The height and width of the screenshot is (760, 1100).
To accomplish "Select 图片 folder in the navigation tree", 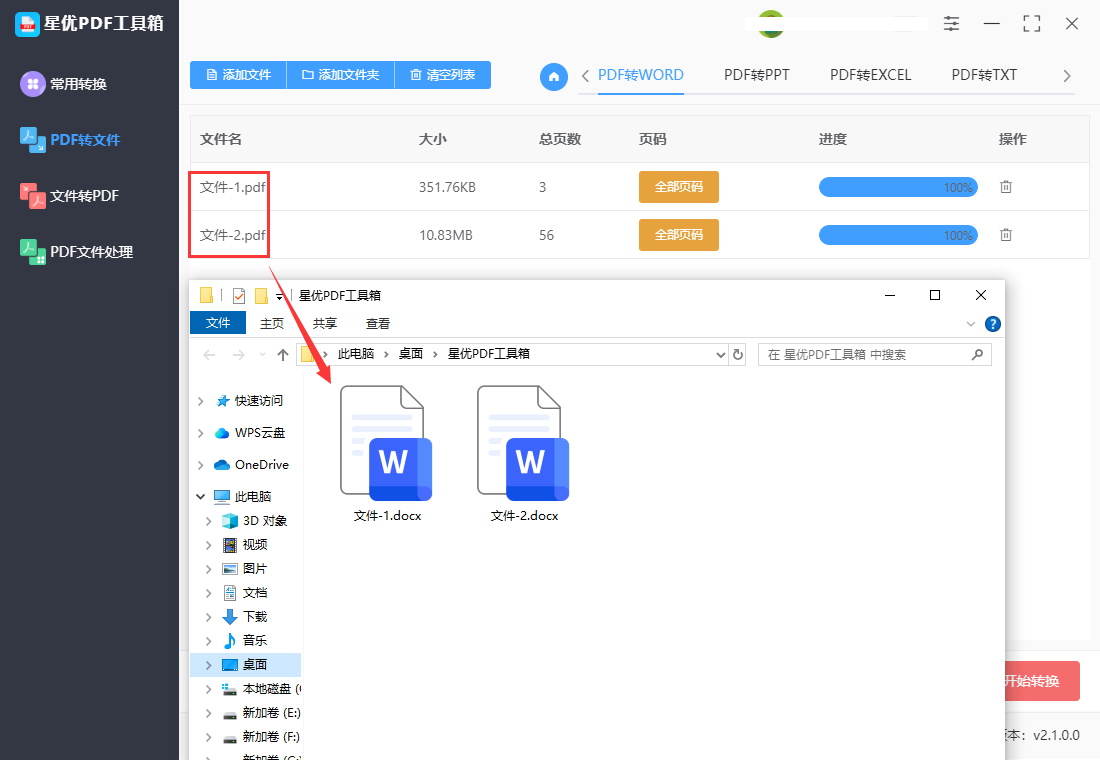I will coord(245,568).
